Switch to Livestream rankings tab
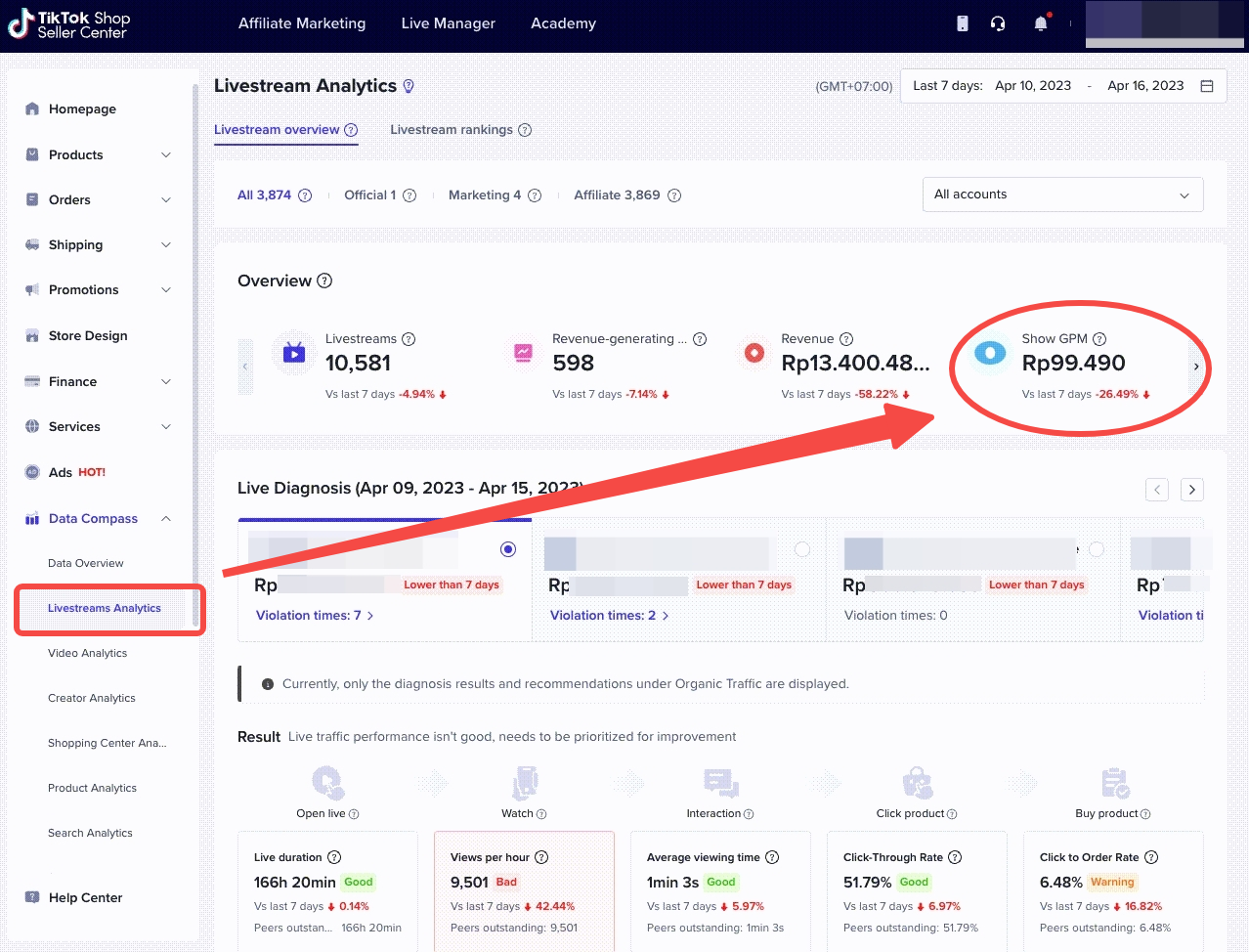Image resolution: width=1249 pixels, height=952 pixels. (x=452, y=130)
